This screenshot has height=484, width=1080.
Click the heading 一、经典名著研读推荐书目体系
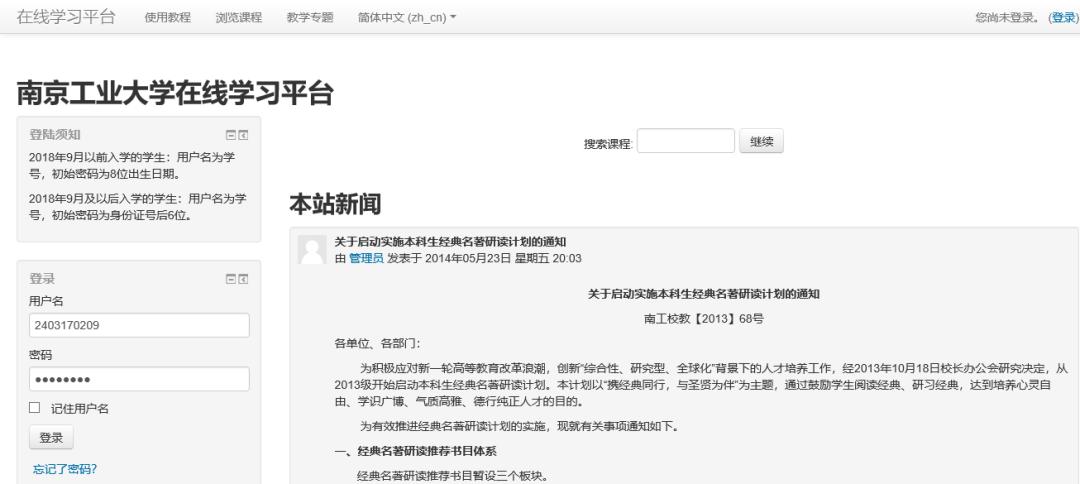415,451
